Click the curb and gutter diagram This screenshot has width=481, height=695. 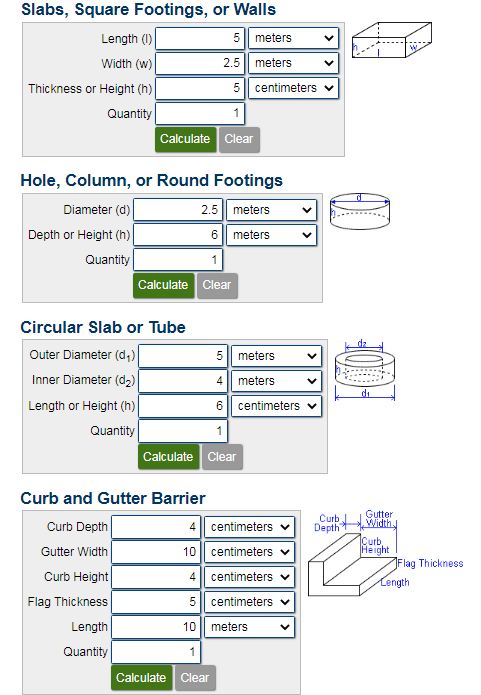coord(386,553)
